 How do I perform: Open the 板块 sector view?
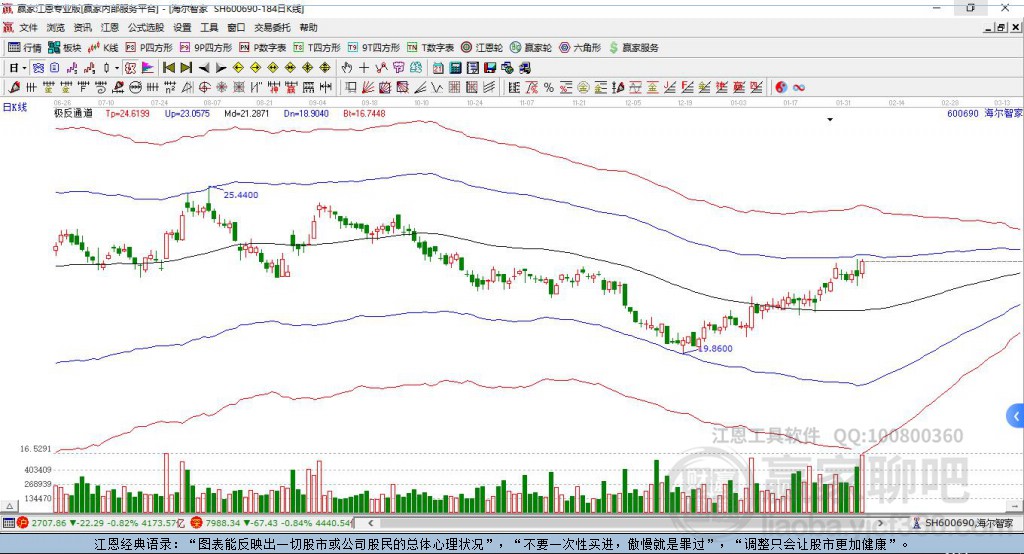(x=65, y=48)
